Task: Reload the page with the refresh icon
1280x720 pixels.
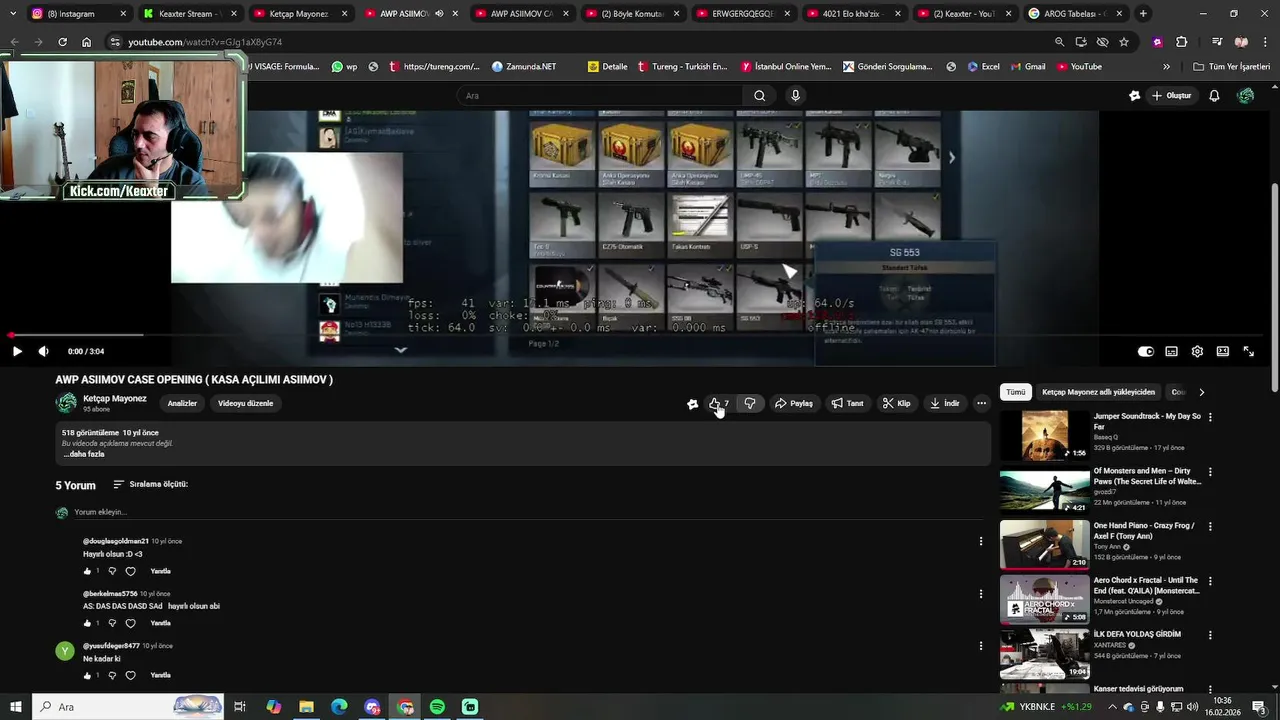Action: 62,42
